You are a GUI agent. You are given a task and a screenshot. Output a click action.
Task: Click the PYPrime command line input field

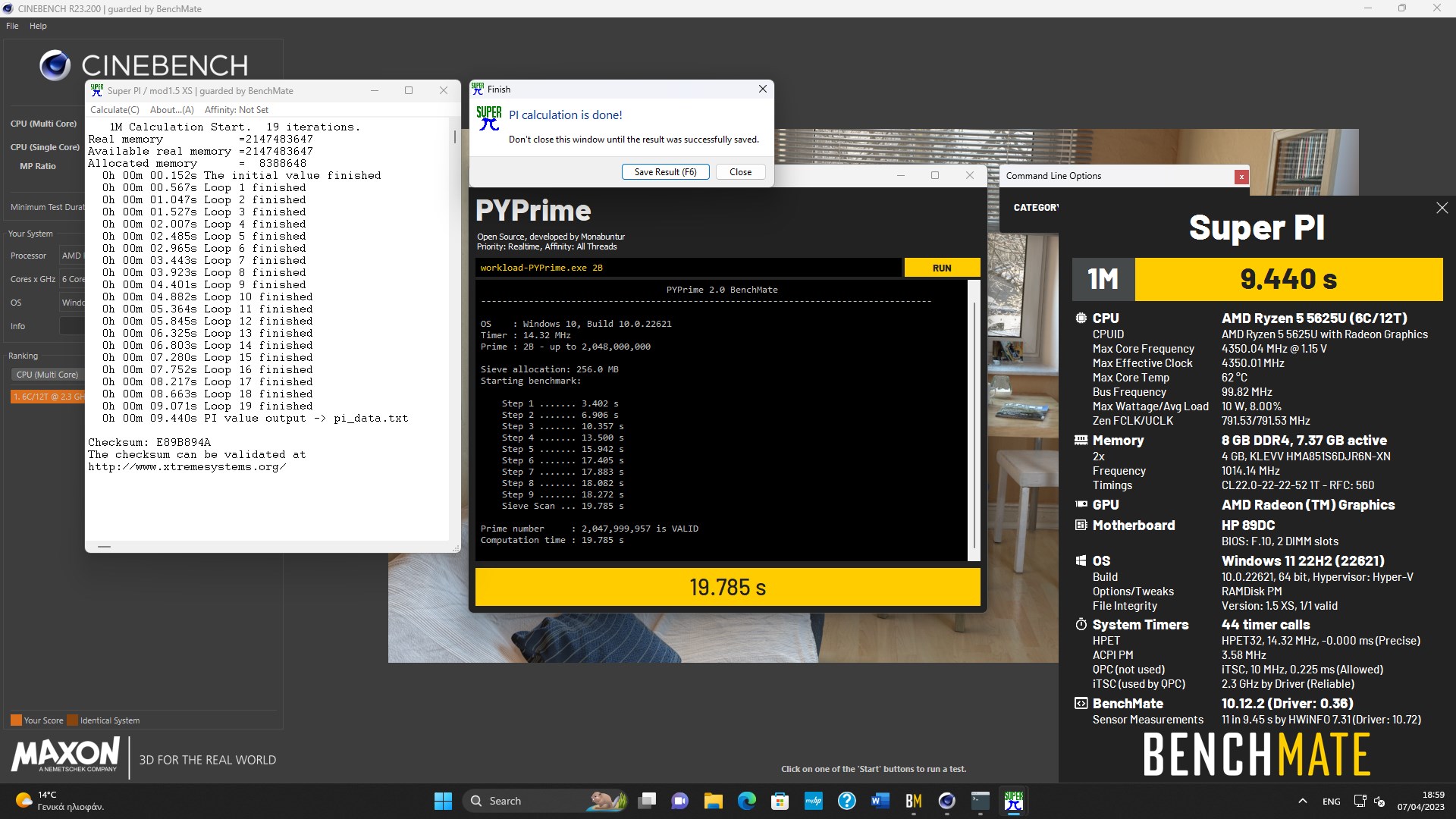click(689, 268)
